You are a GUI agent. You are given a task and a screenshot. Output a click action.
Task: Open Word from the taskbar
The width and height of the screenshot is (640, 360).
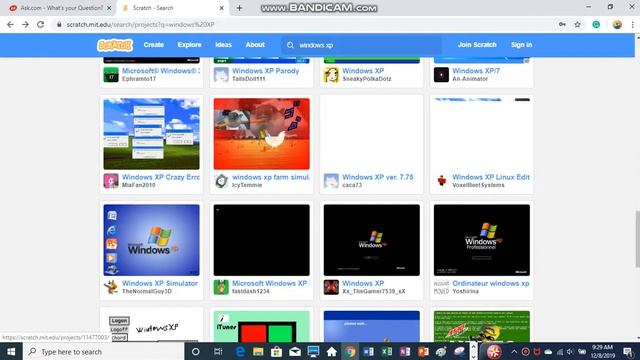pos(369,351)
